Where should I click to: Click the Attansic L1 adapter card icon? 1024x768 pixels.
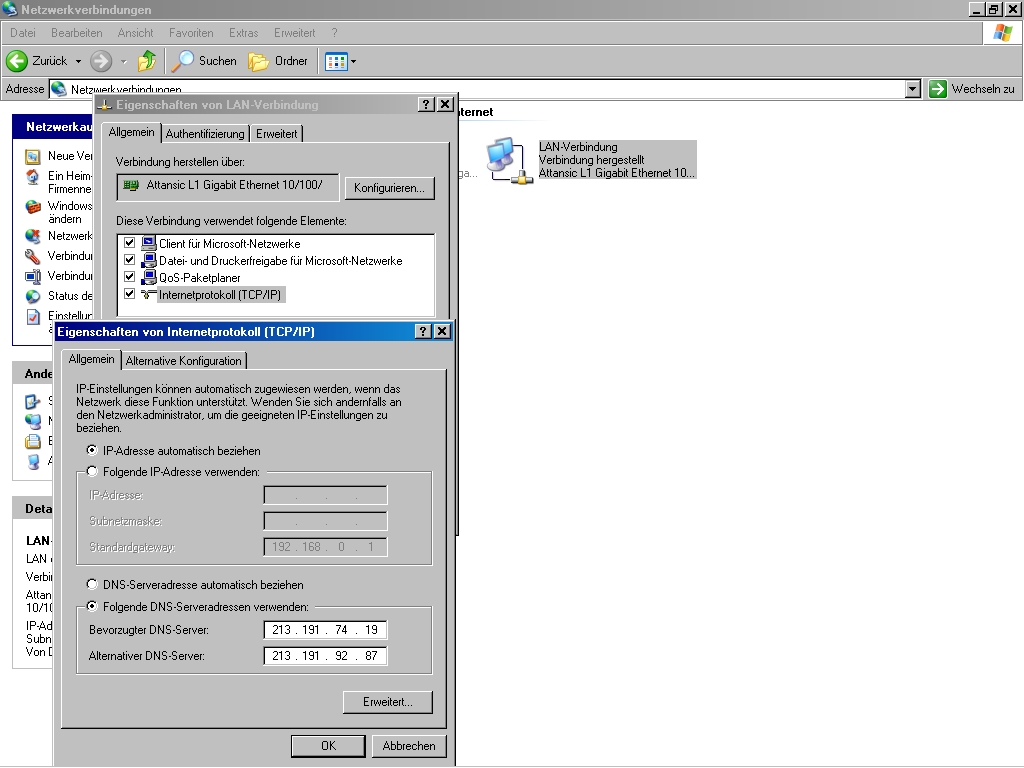(131, 185)
